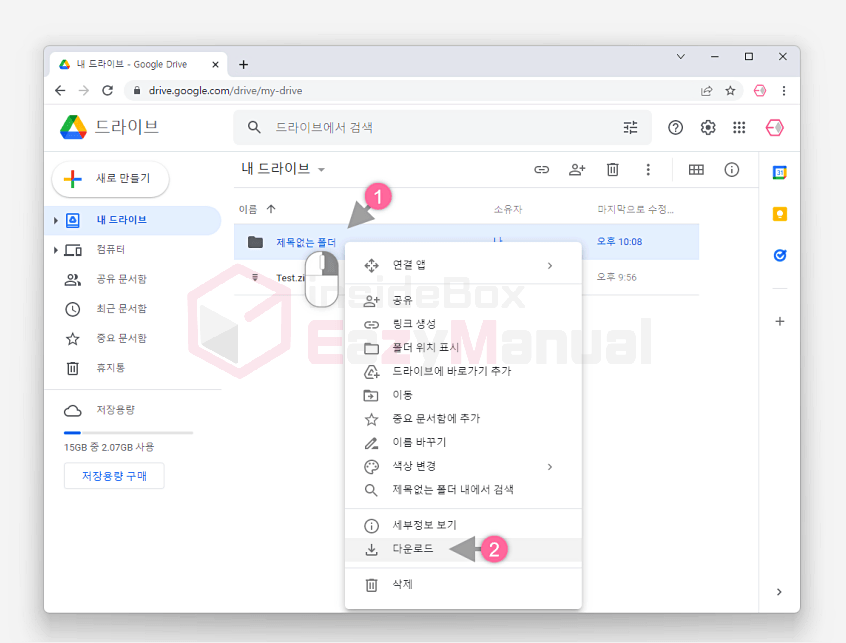Choose 세부정보 보기 in context menu
Viewport: 846px width, 643px height.
coord(463,525)
